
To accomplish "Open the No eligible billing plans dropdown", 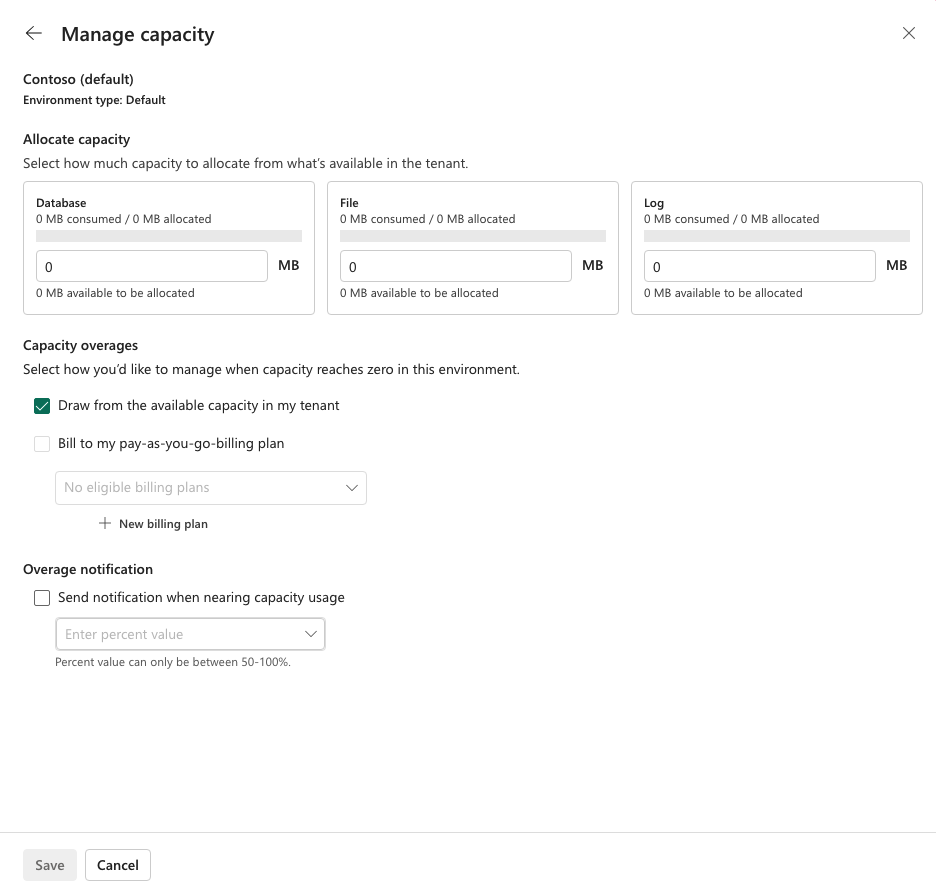I will tap(210, 487).
